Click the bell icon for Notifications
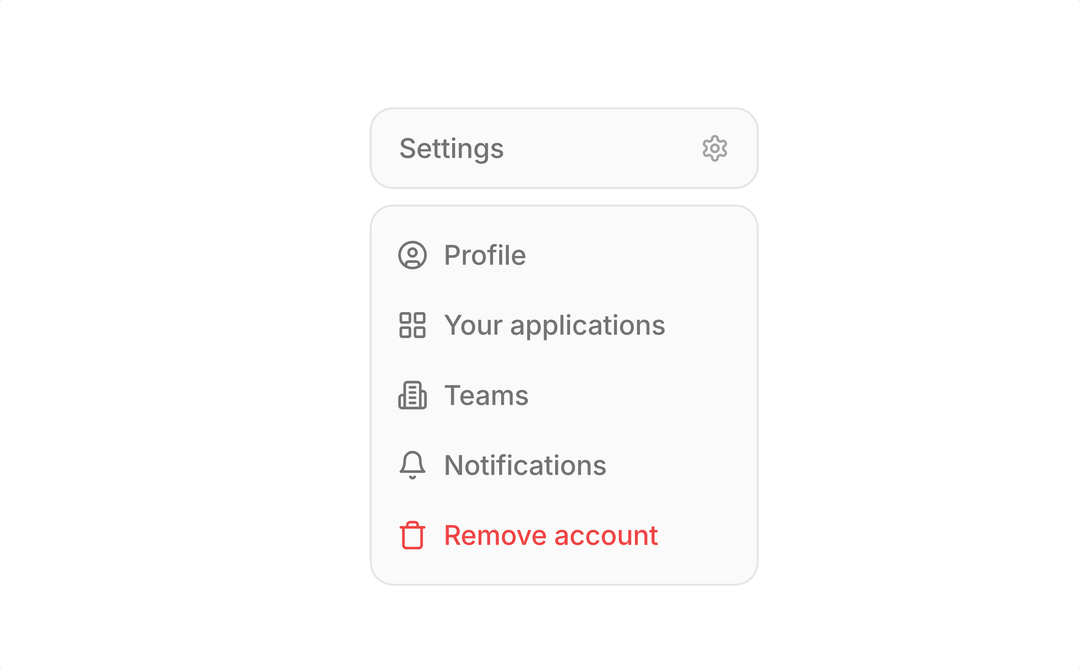This screenshot has width=1080, height=668. coord(412,465)
